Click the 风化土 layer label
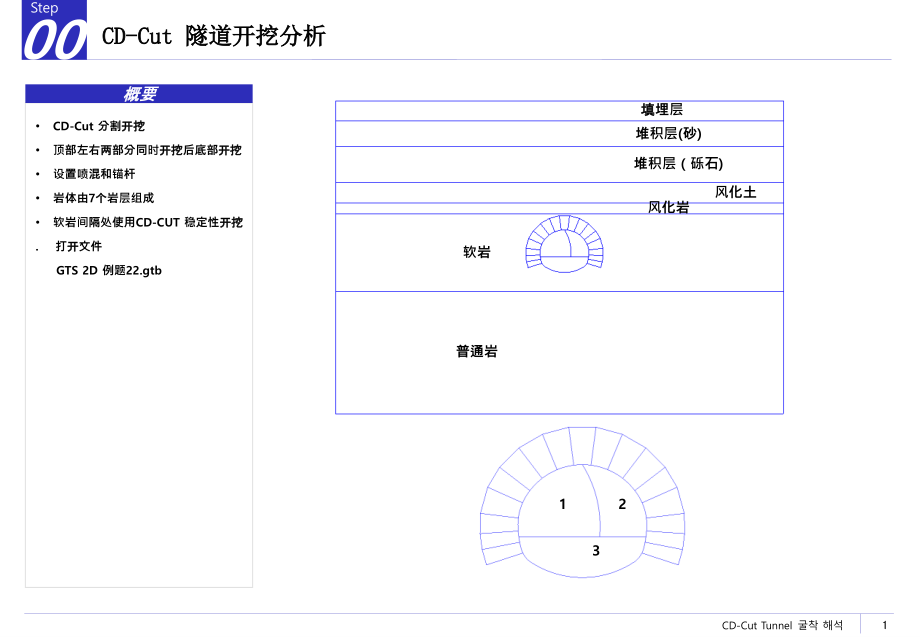920x637 pixels. coord(736,192)
